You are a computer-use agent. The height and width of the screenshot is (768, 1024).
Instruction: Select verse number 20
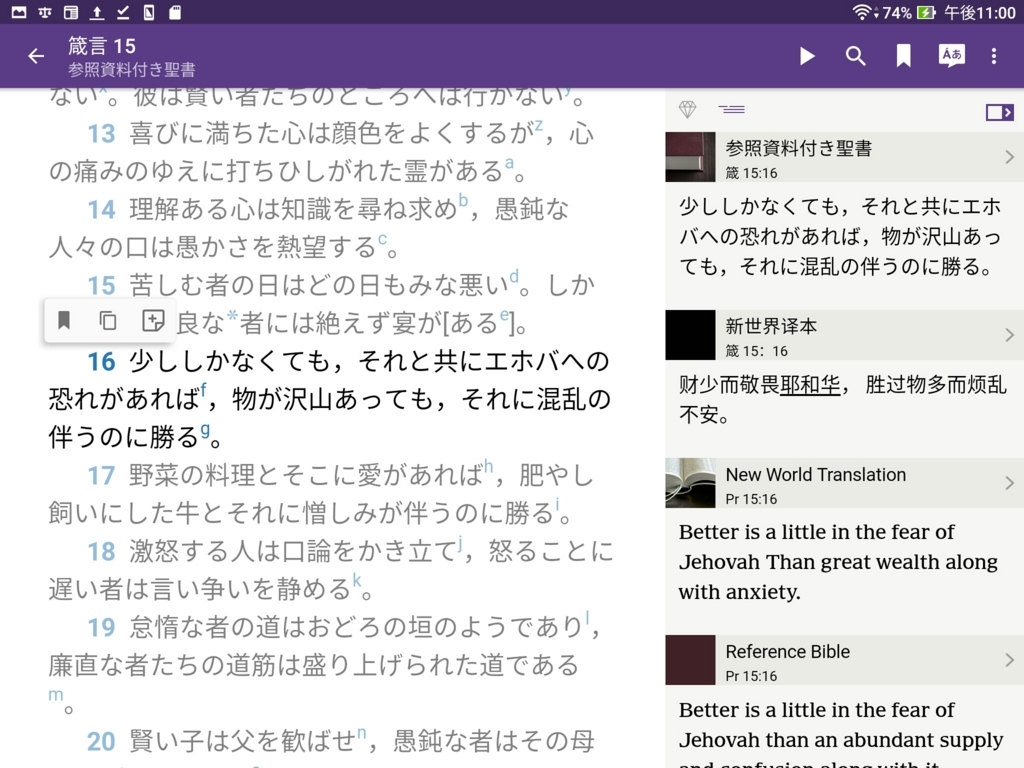tap(101, 741)
